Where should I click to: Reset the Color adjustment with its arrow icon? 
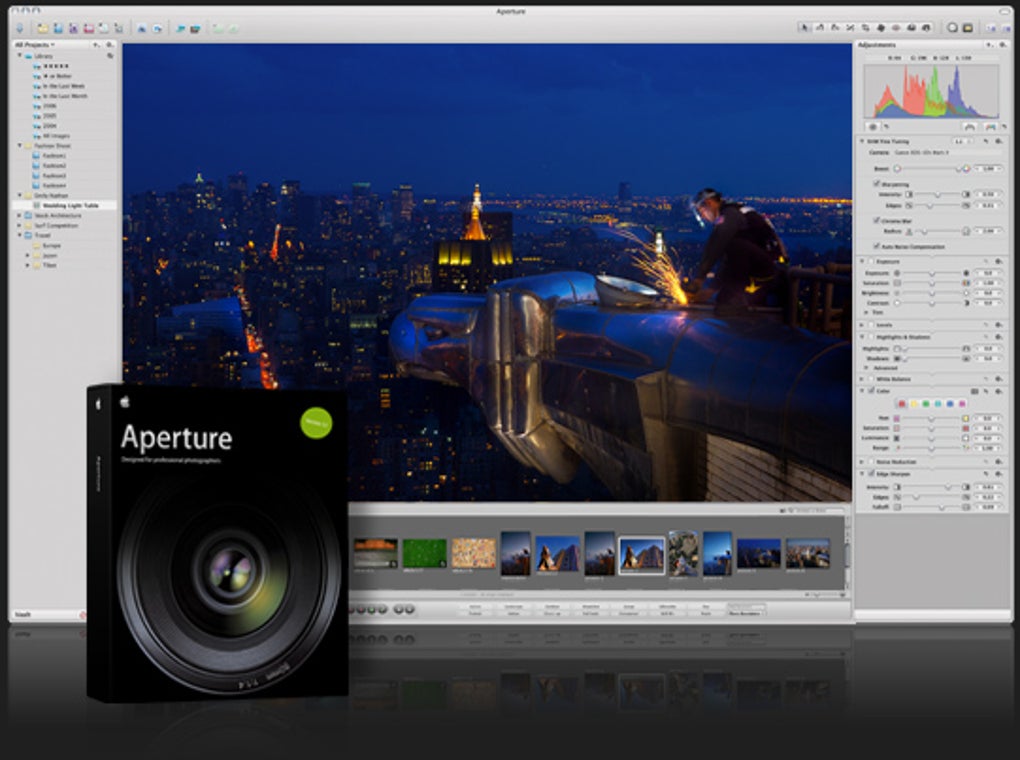[x=986, y=391]
